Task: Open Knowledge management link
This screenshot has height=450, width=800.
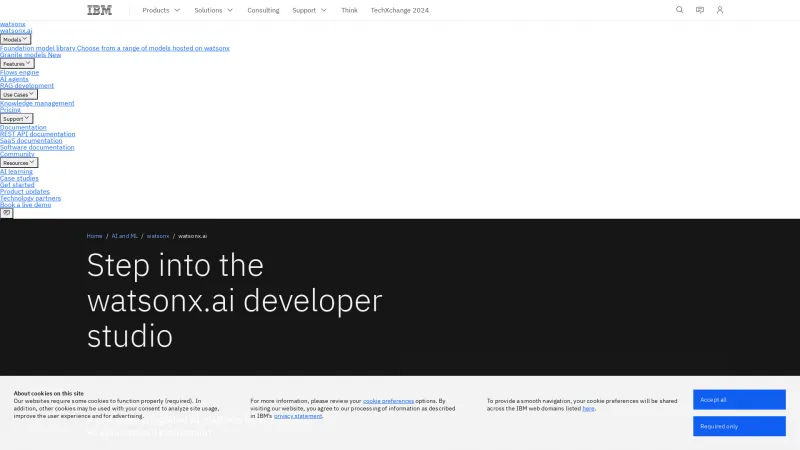Action: [x=37, y=103]
